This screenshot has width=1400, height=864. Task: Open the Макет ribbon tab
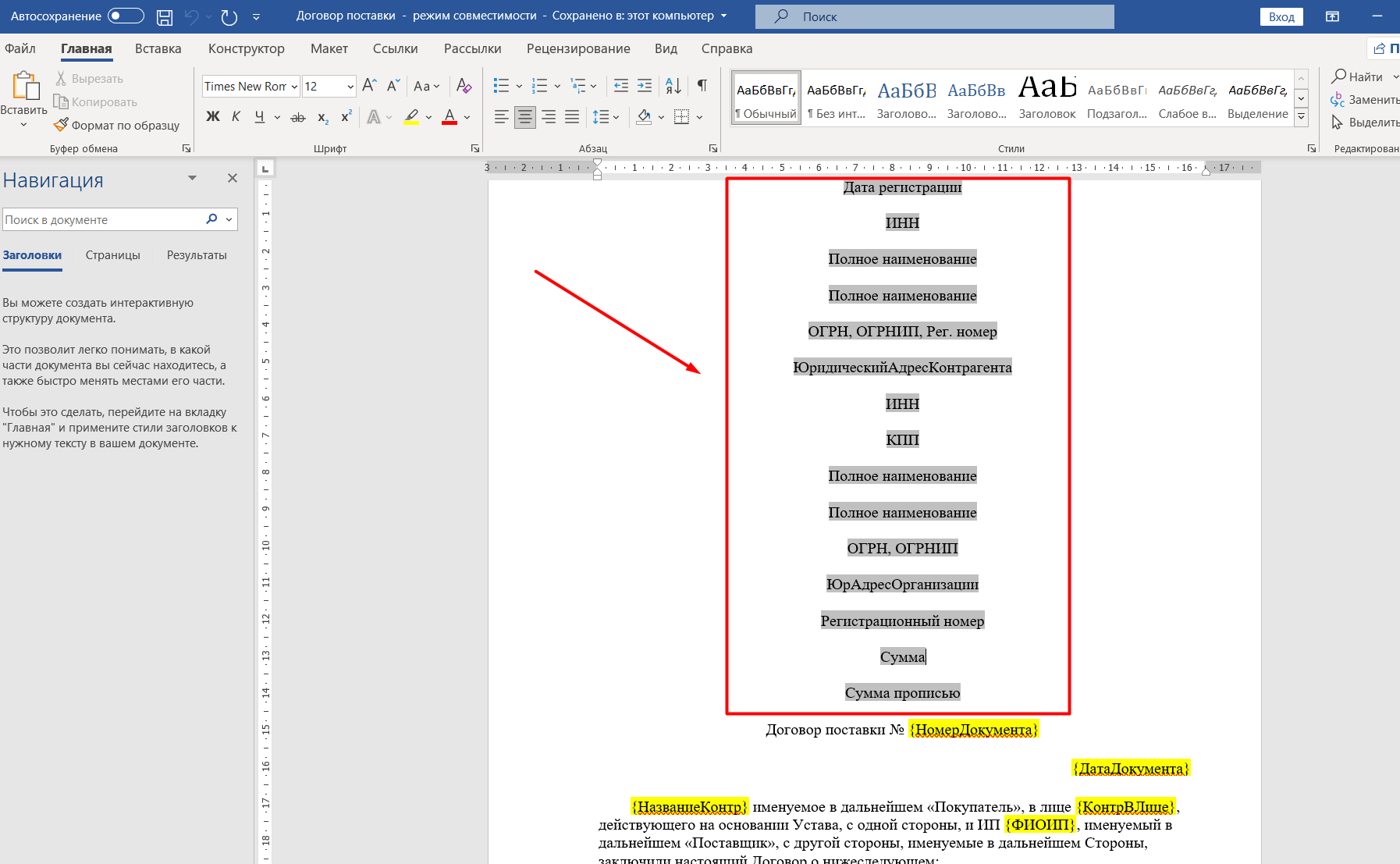(x=329, y=48)
